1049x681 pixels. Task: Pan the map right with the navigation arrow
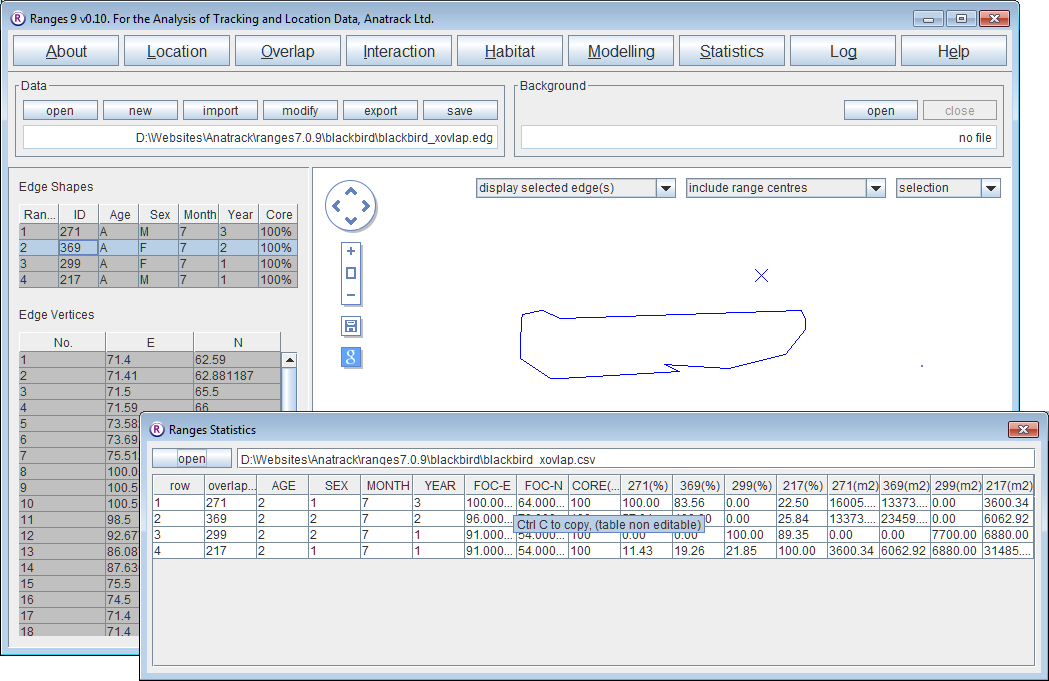365,207
